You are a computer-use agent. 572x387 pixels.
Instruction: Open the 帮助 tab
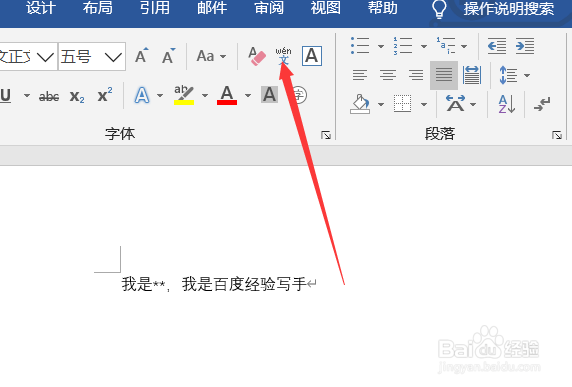point(383,8)
